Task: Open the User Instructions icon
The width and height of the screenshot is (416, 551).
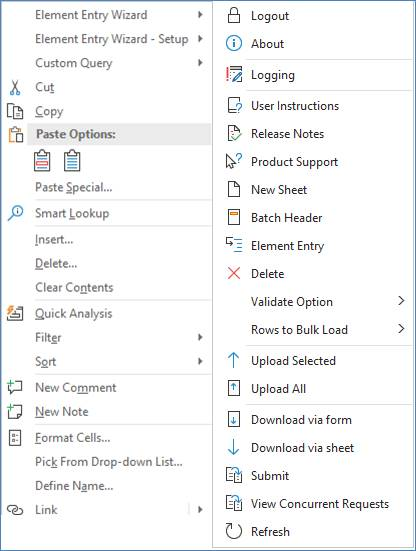Action: coord(234,105)
